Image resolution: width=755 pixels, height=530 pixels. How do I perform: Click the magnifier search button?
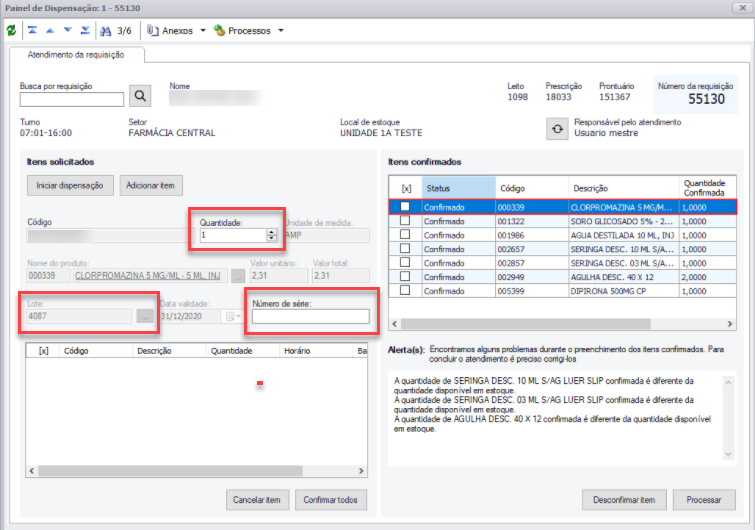click(140, 96)
